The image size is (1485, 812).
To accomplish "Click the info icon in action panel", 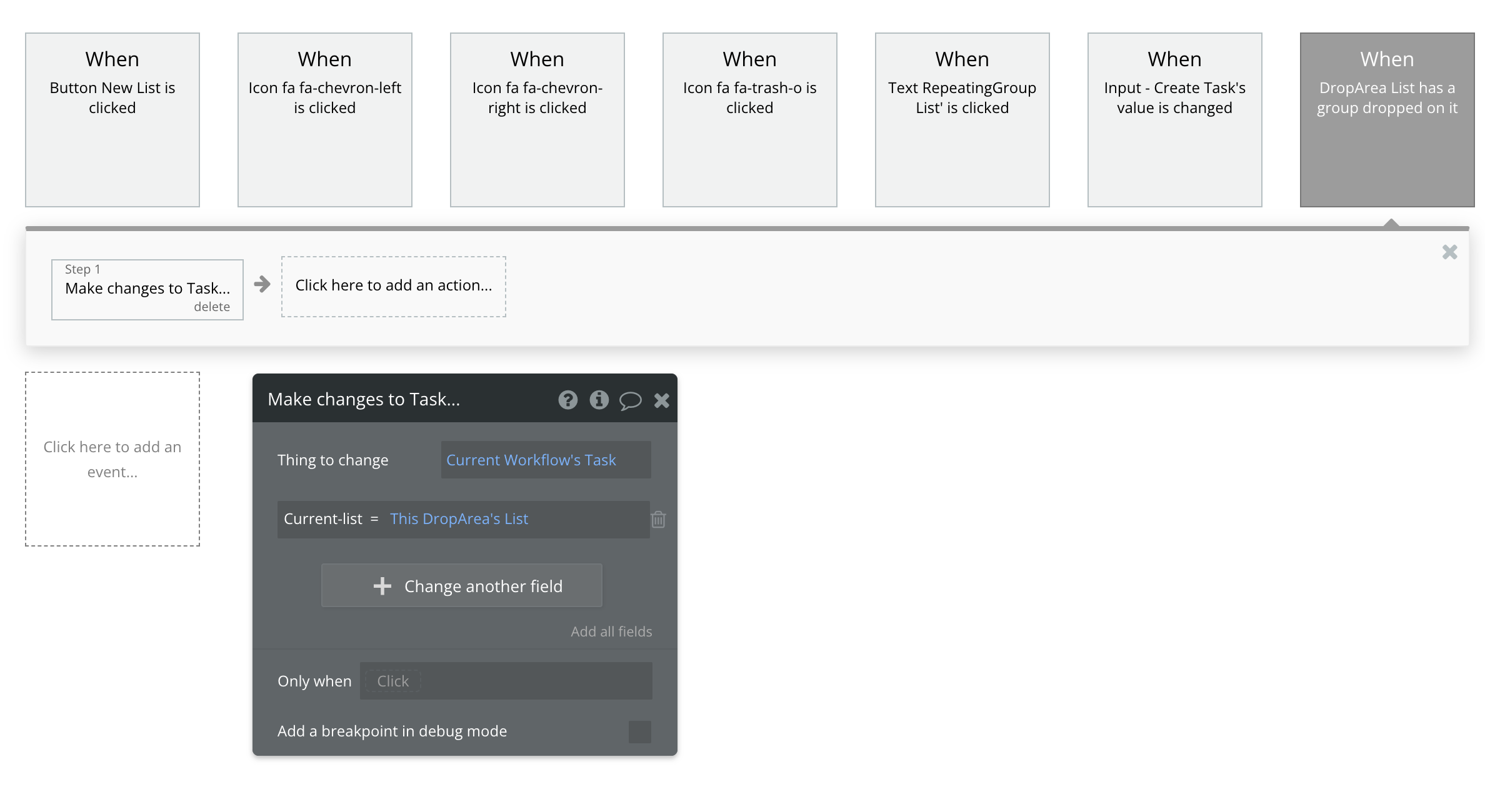I will (599, 400).
